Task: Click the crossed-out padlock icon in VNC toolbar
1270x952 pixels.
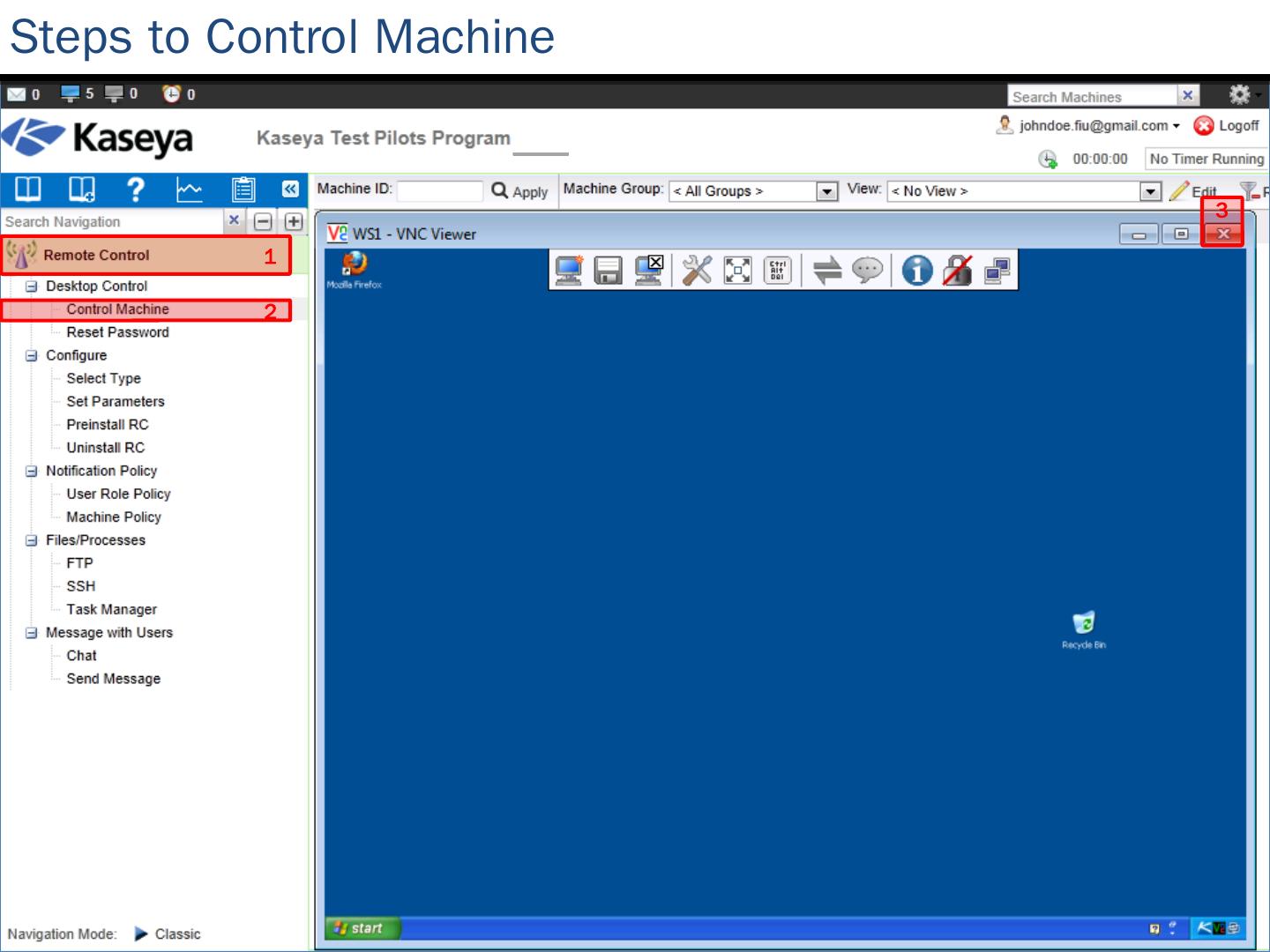Action: point(957,270)
